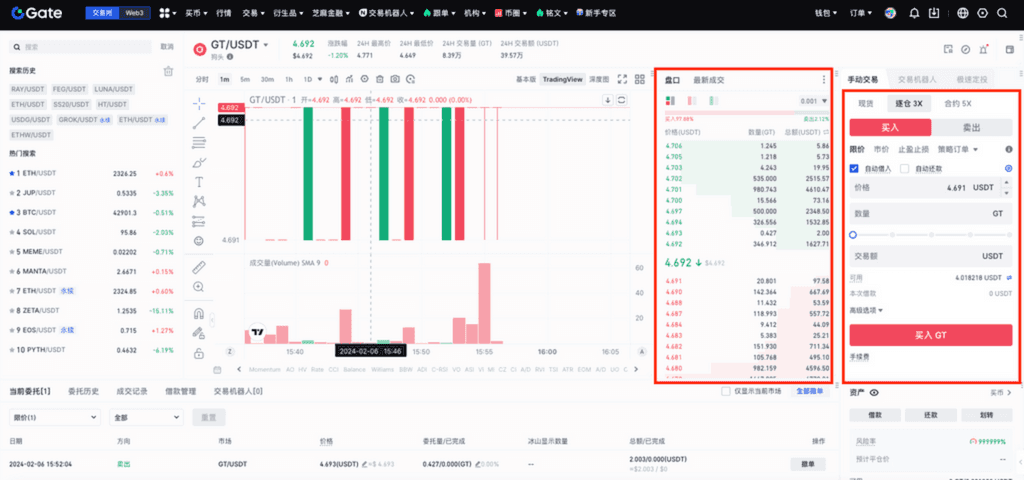
Task: Open the 0.001 order book precision dropdown
Action: (814, 100)
